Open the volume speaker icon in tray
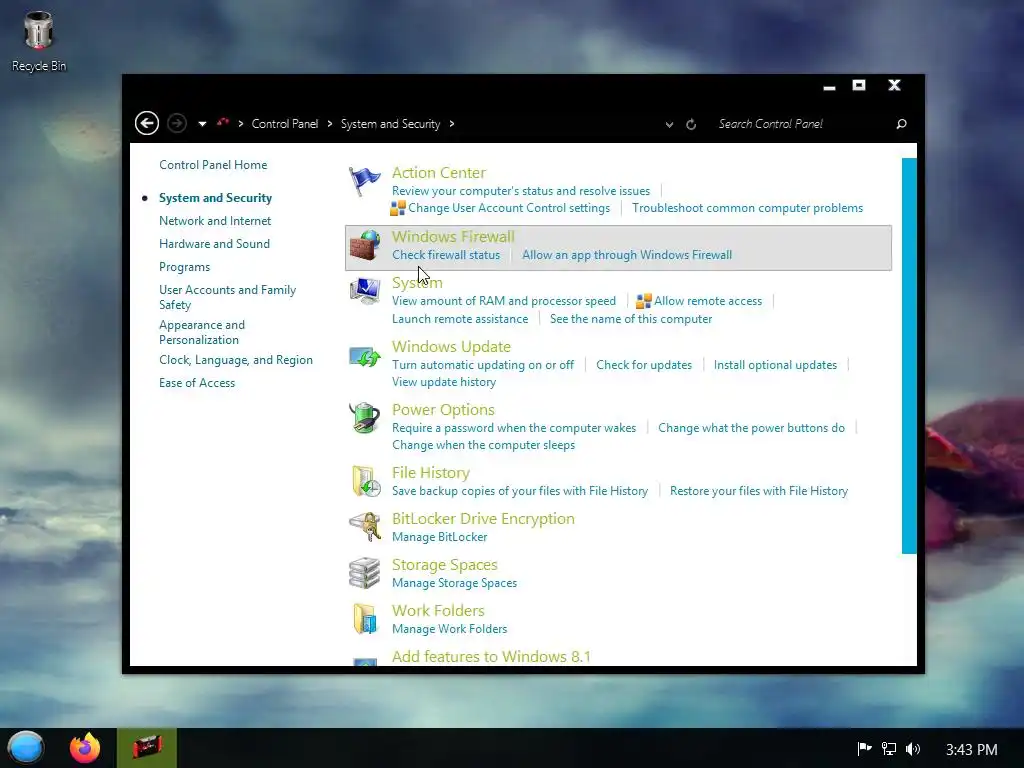This screenshot has width=1024, height=768. click(913, 749)
